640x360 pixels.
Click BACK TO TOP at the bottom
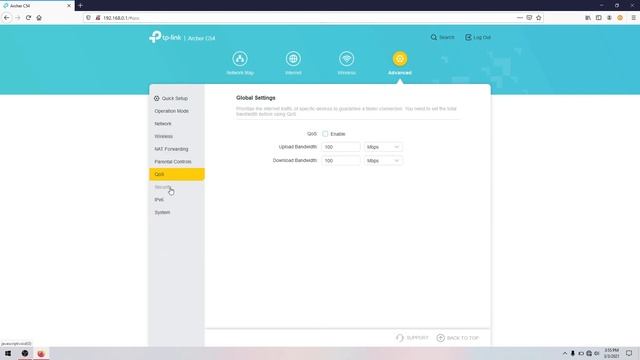point(458,338)
